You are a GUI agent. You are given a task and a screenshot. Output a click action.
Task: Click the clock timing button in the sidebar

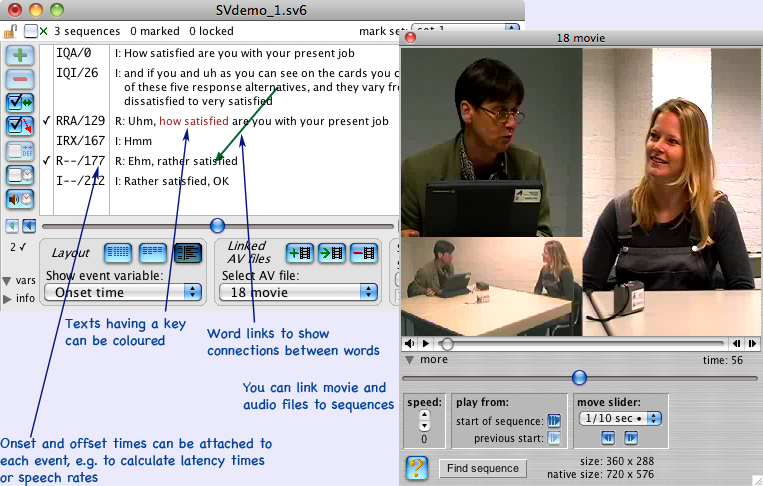[x=20, y=175]
